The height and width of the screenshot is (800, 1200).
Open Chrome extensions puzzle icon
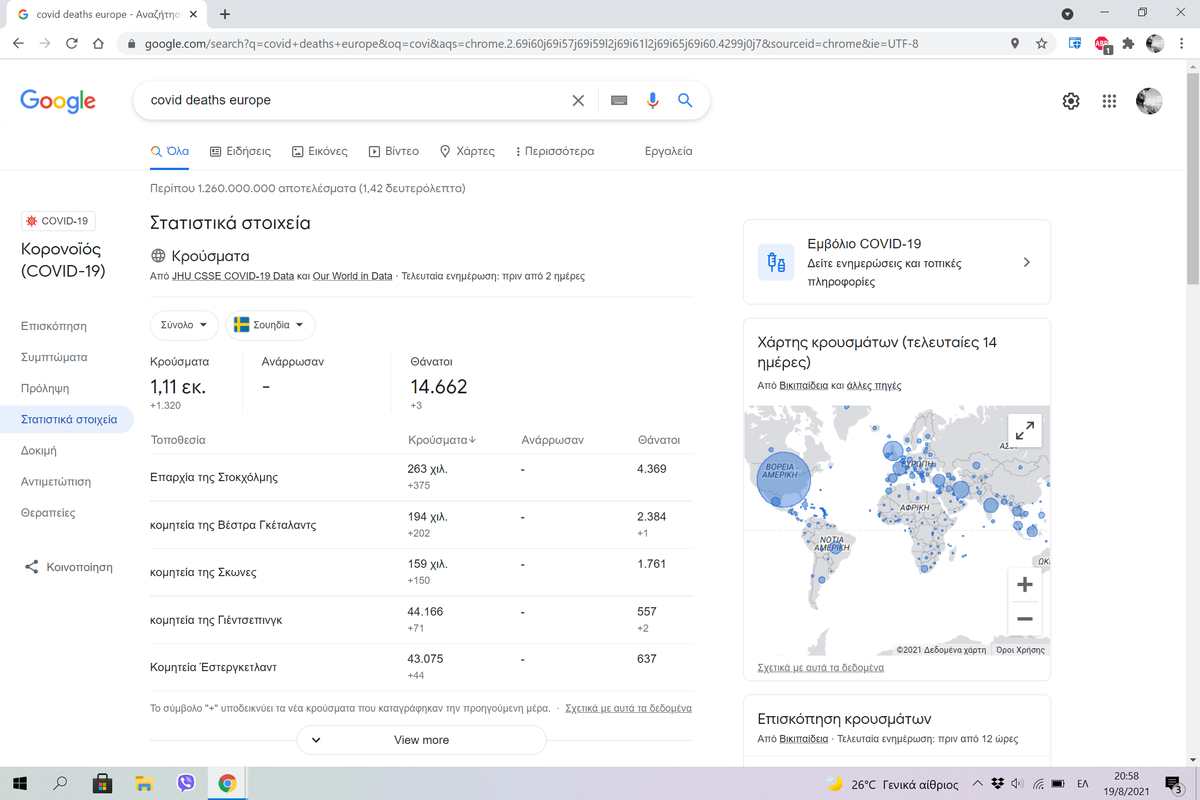(1129, 44)
